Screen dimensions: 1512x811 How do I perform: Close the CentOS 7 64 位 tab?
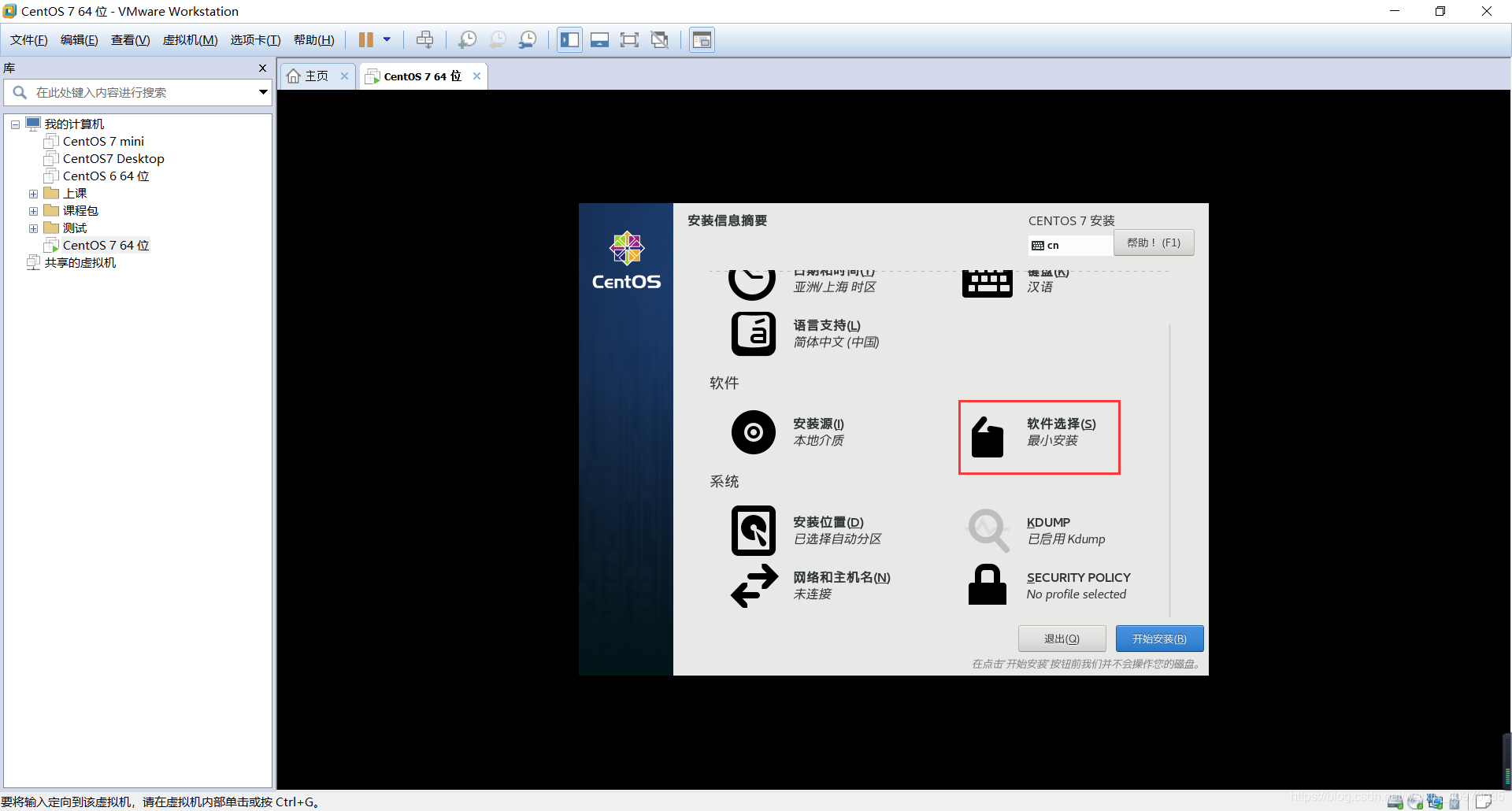[476, 76]
